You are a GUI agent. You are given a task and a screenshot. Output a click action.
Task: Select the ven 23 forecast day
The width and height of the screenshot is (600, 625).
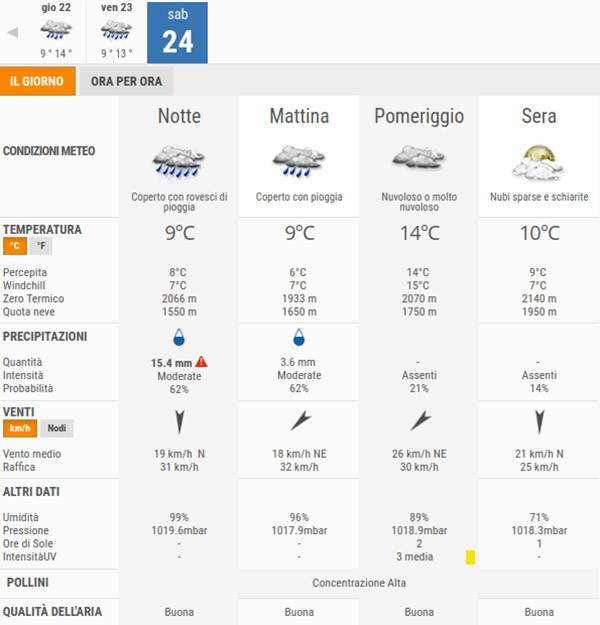click(117, 31)
